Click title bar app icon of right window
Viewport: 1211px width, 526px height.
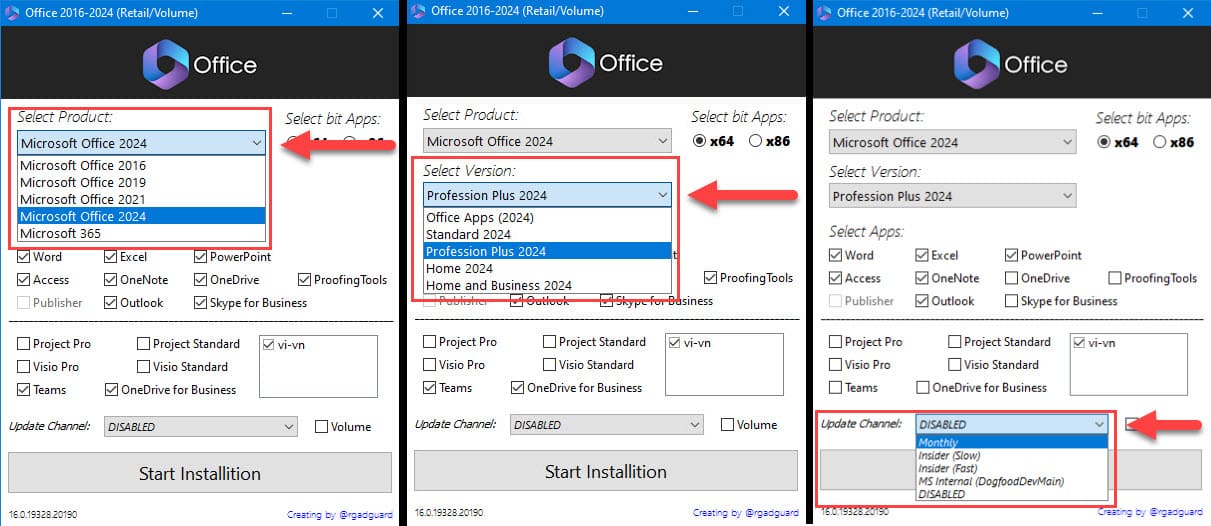(825, 13)
